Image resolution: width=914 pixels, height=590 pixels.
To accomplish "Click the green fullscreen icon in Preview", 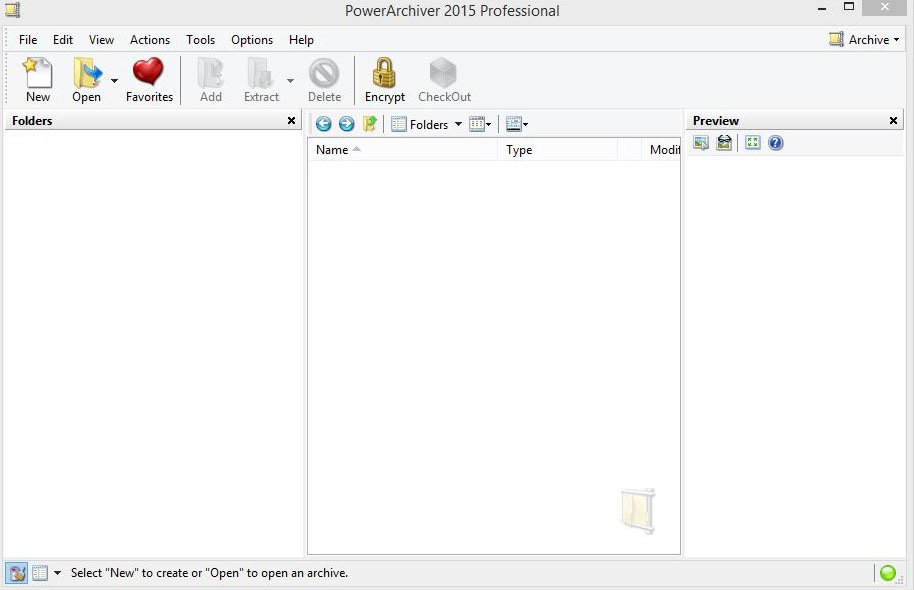I will click(753, 143).
